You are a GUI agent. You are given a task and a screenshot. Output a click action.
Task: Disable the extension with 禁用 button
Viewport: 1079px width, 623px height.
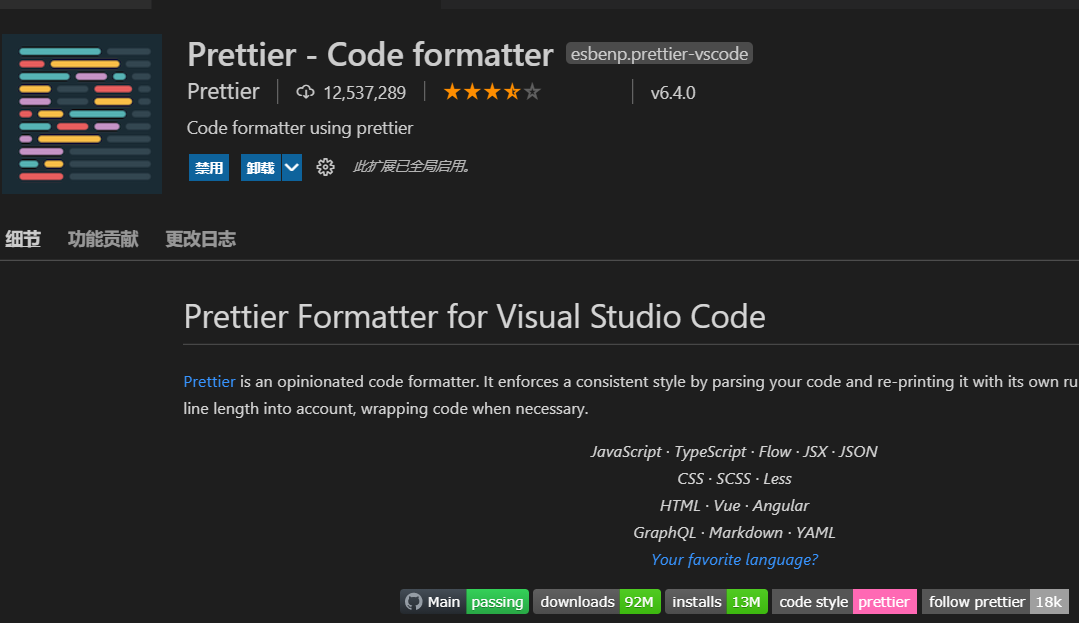point(209,167)
